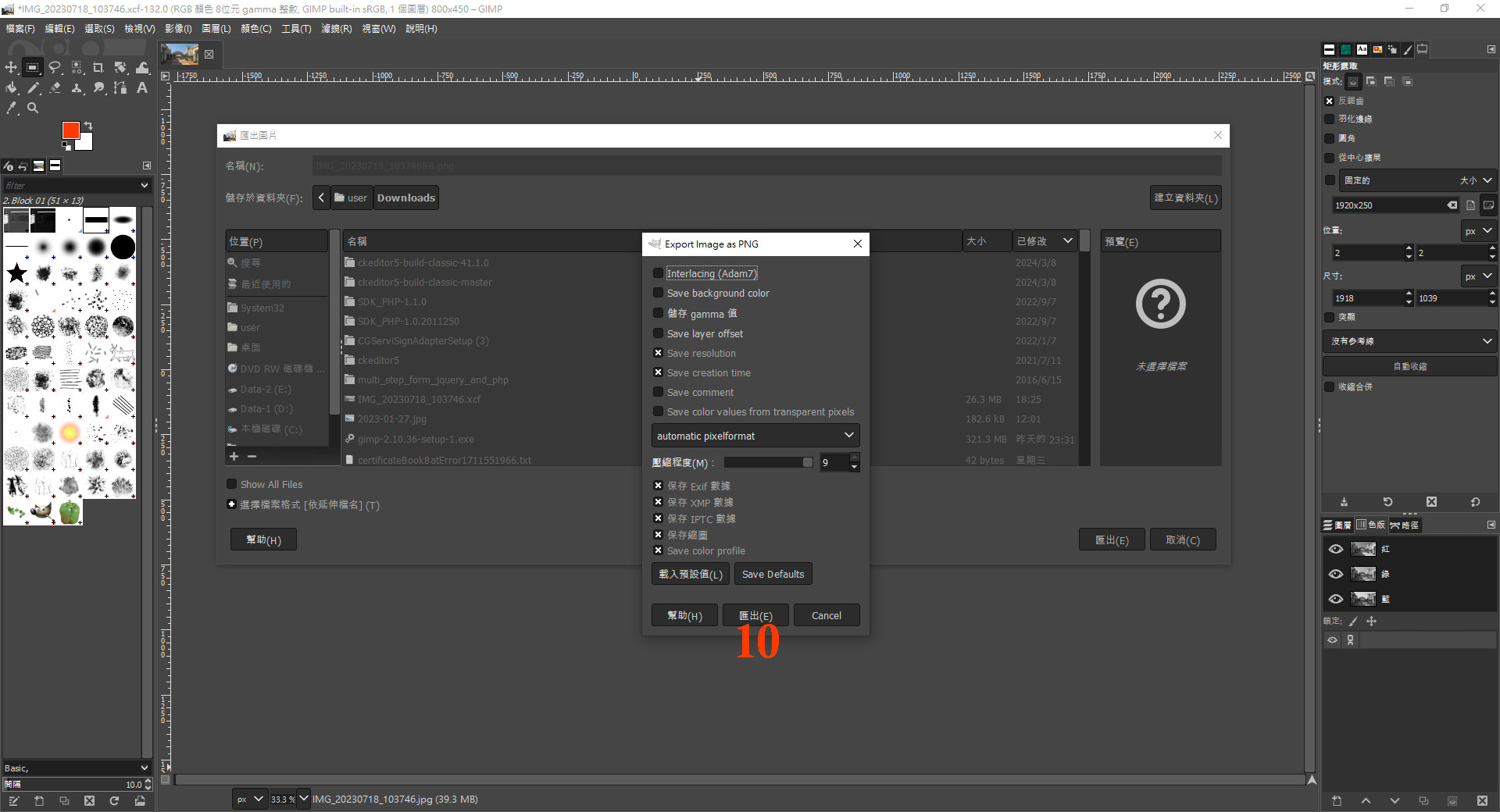Select the Clone stamp tool
1500x812 pixels.
[77, 88]
